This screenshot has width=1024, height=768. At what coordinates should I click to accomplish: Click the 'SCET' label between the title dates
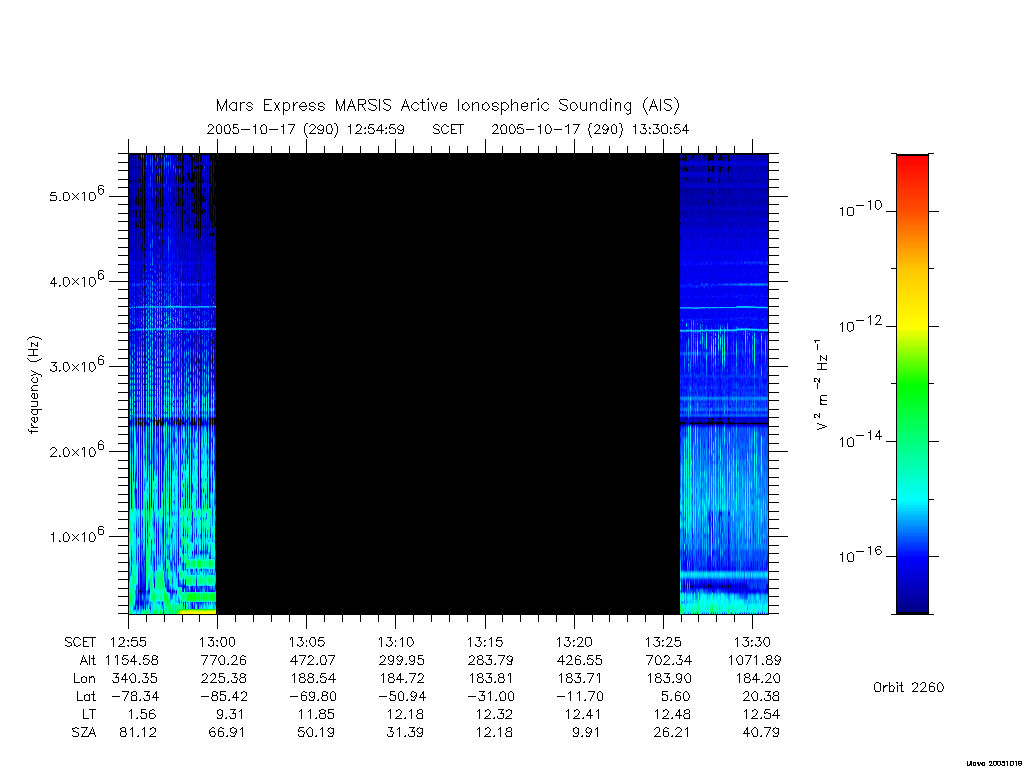pos(448,129)
